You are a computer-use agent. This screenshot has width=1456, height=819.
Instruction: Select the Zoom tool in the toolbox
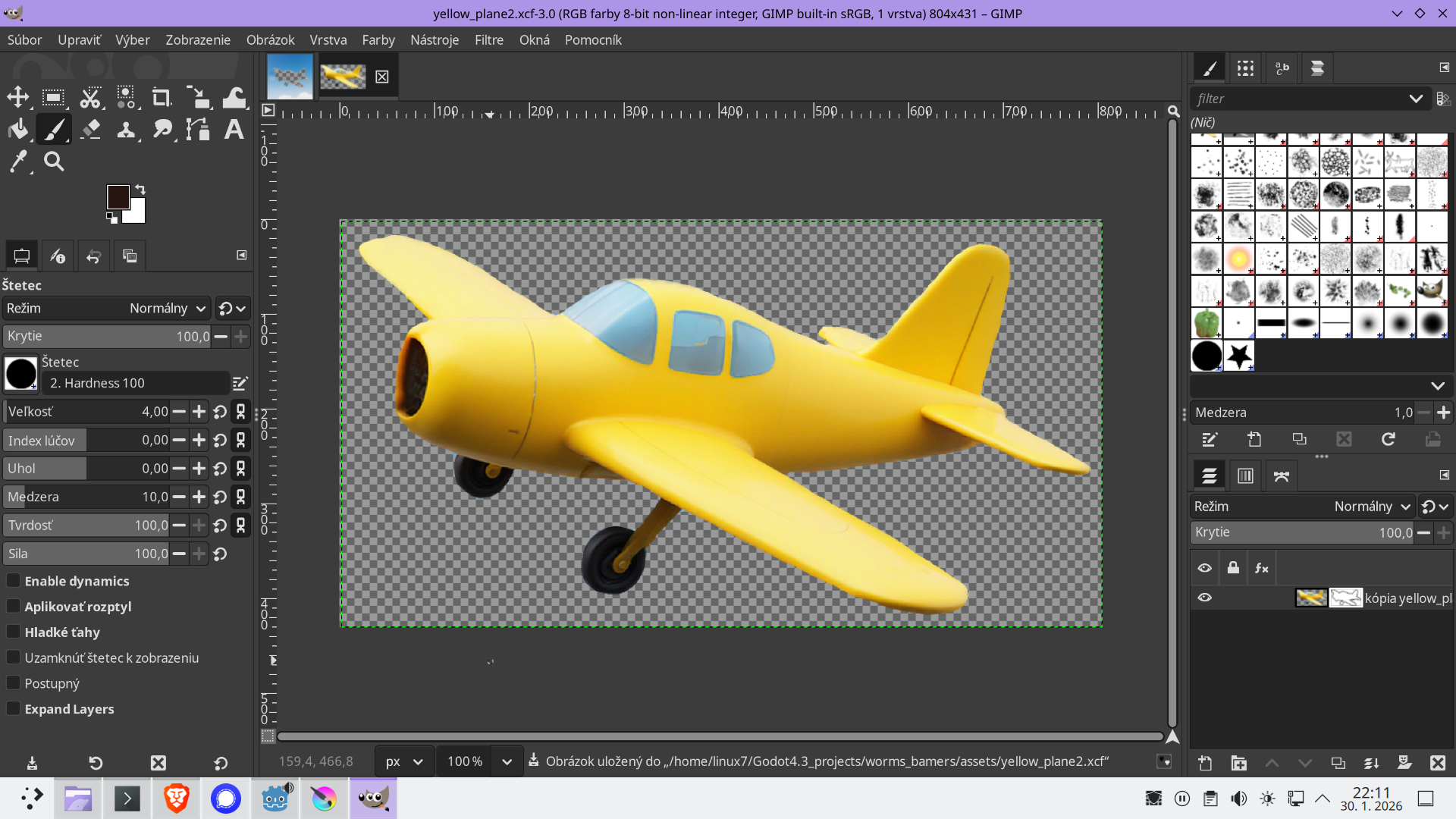tap(53, 161)
